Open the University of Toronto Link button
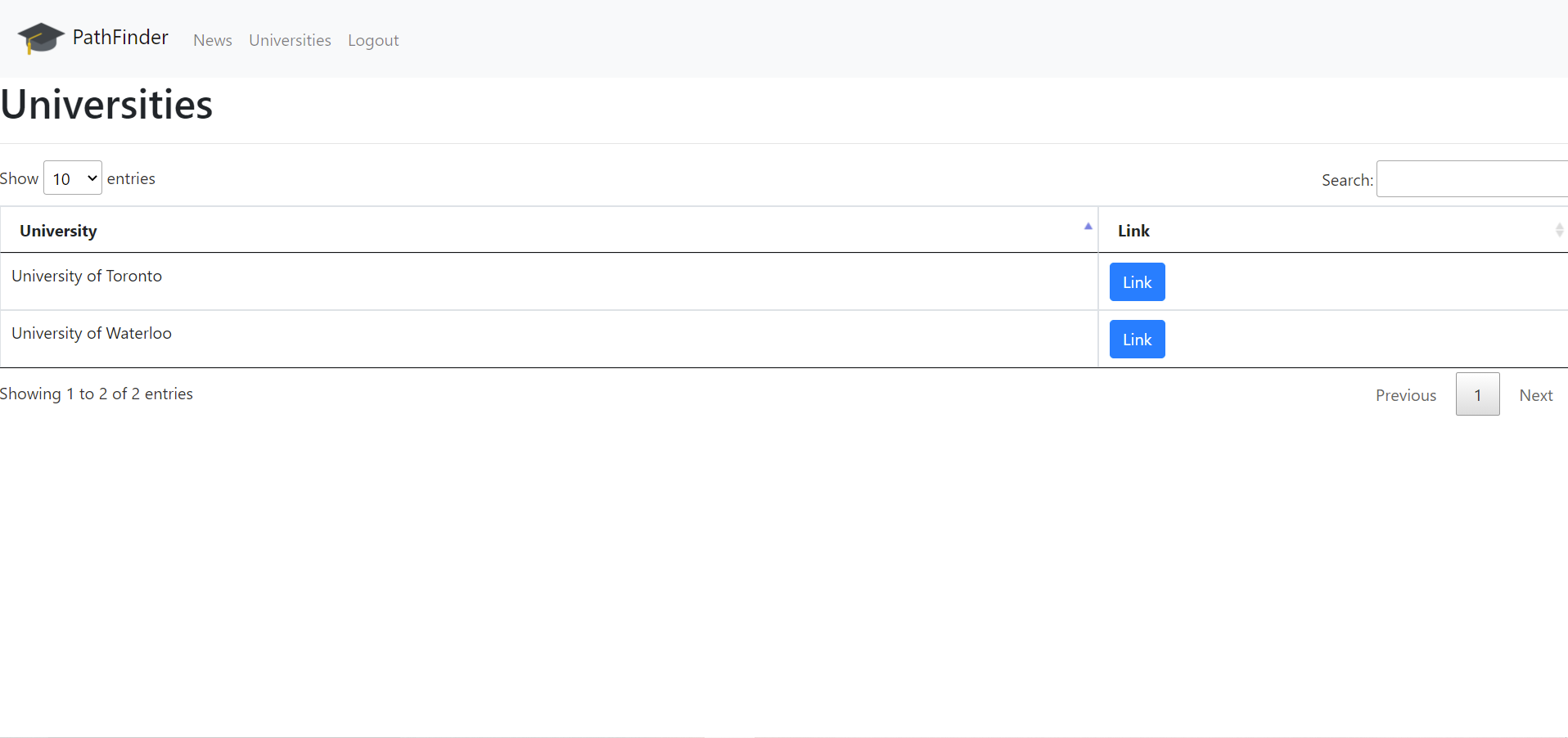Viewport: 1568px width, 738px height. click(x=1137, y=282)
